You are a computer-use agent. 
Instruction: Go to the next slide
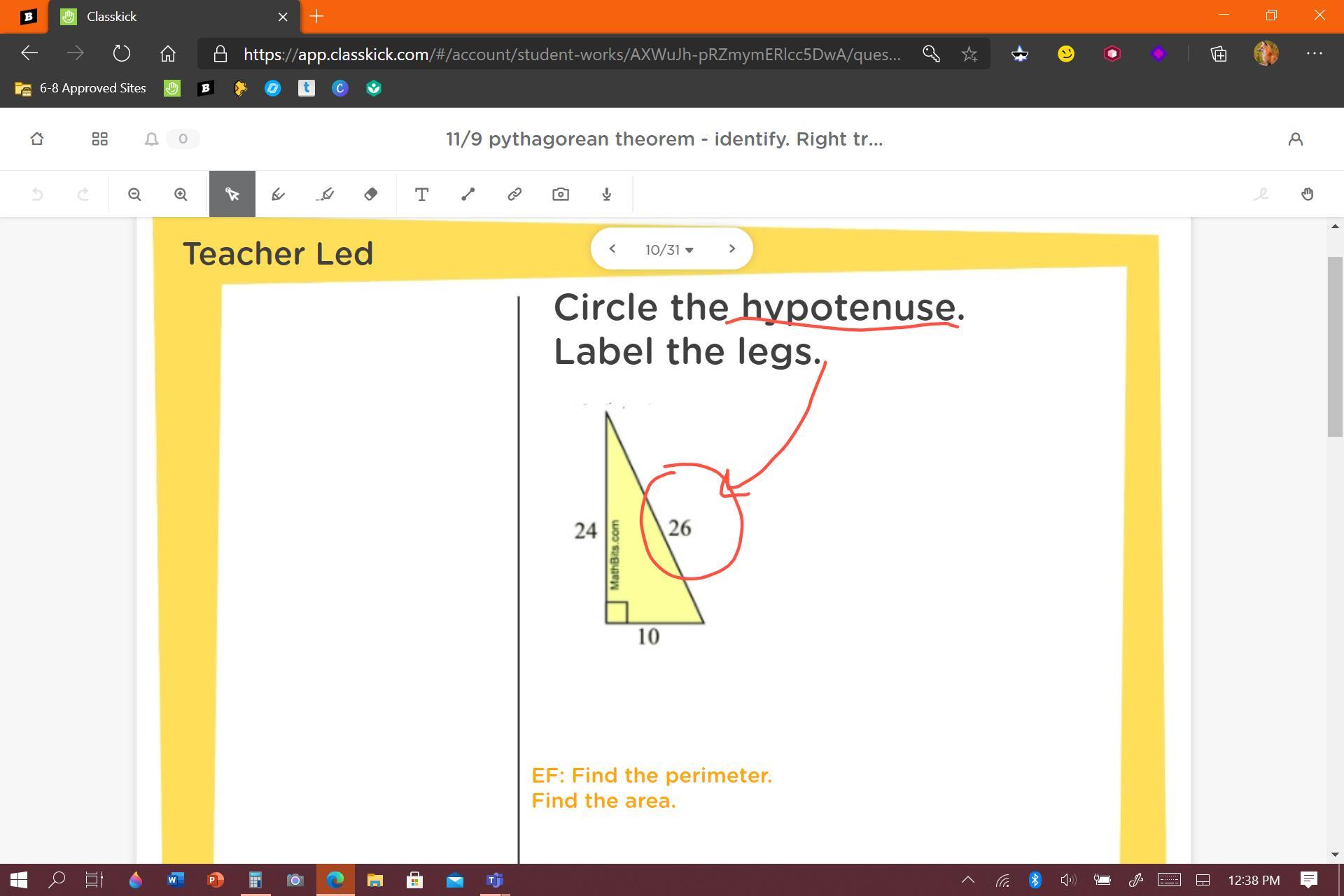tap(731, 249)
